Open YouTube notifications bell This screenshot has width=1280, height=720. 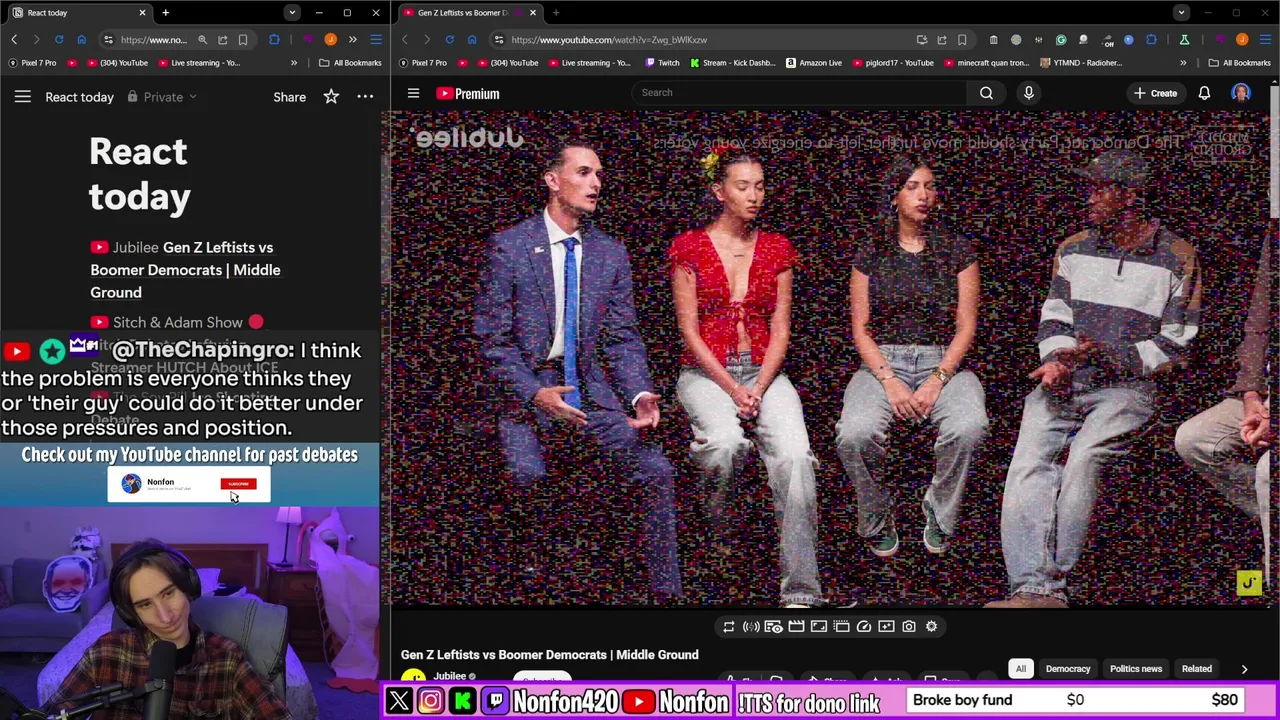point(1204,93)
